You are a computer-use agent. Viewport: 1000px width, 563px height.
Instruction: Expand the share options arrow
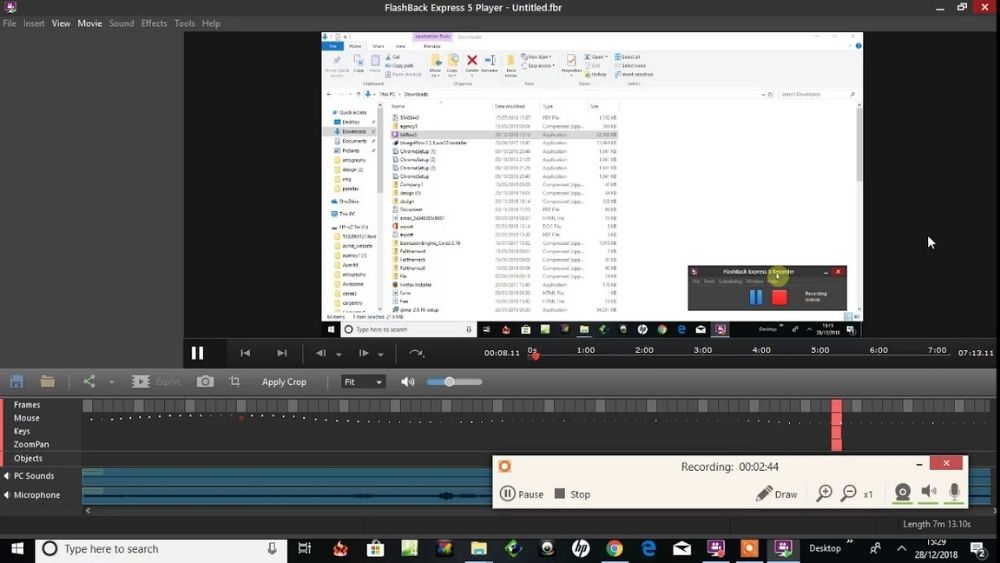point(112,382)
